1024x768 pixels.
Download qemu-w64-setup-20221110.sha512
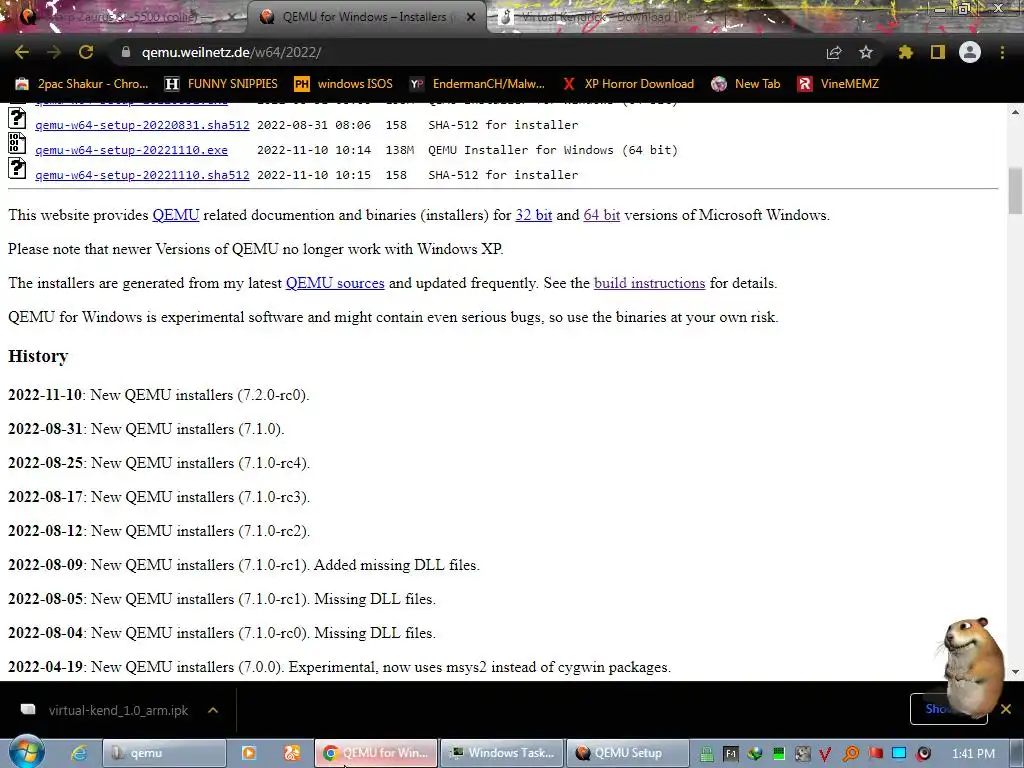tap(142, 175)
